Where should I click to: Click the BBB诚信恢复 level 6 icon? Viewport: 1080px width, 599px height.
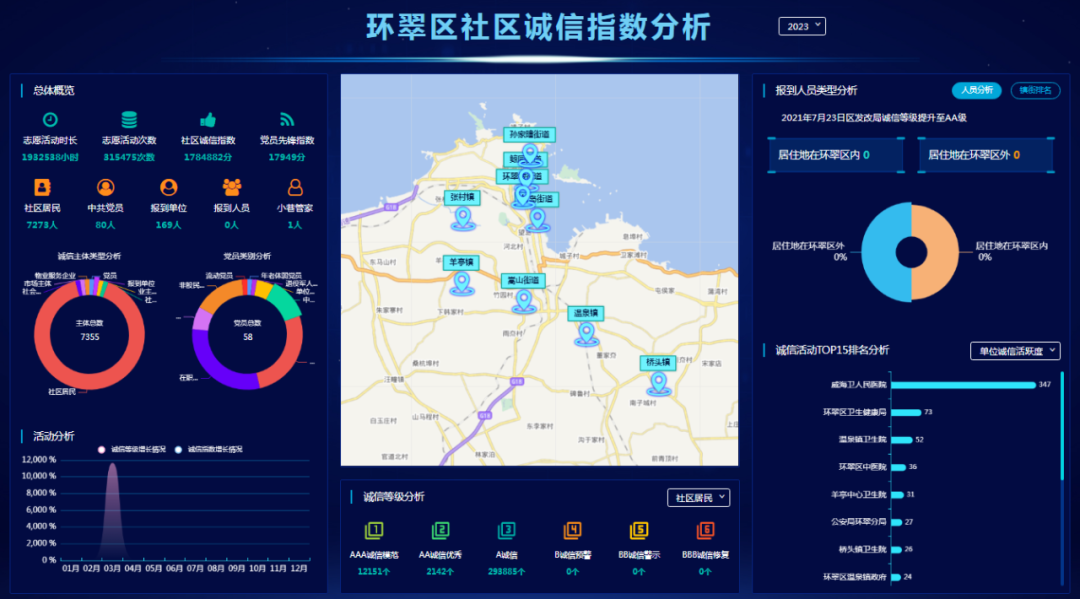click(705, 530)
